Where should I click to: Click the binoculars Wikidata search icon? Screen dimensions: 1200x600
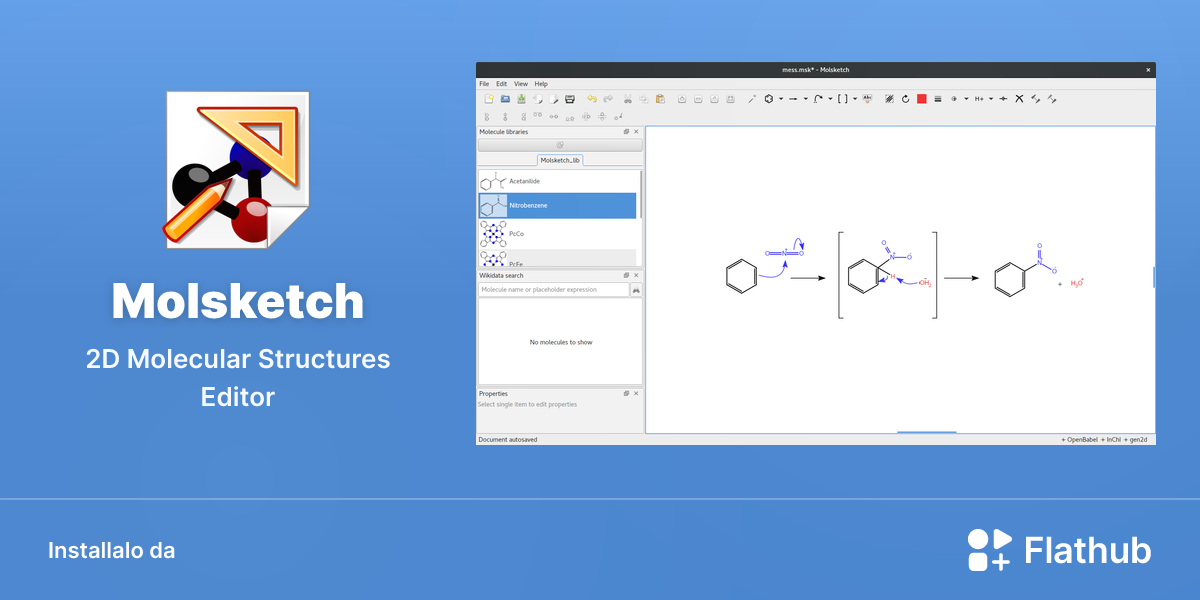pyautogui.click(x=636, y=290)
